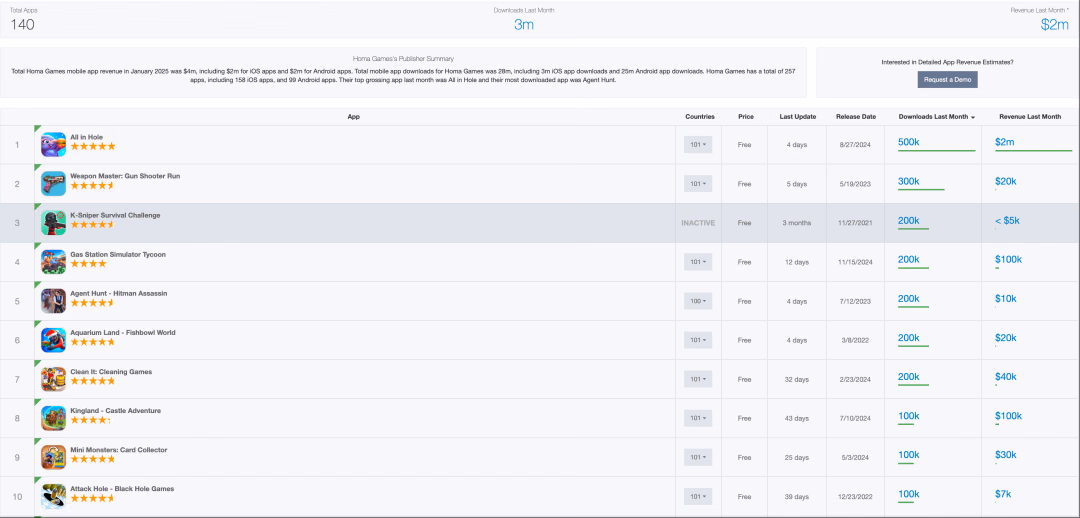1080x518 pixels.
Task: Open the All in Hole title link
Action: 87,137
